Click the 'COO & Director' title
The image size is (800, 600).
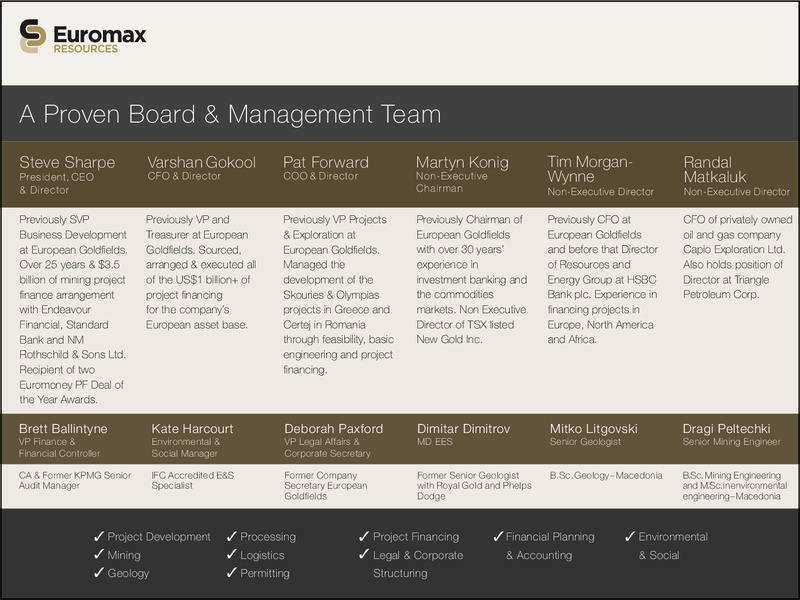[x=320, y=177]
